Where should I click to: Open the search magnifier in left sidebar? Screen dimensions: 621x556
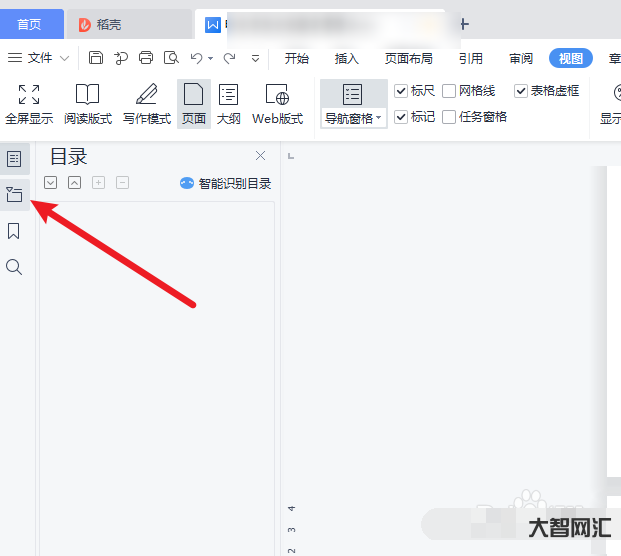(x=14, y=267)
